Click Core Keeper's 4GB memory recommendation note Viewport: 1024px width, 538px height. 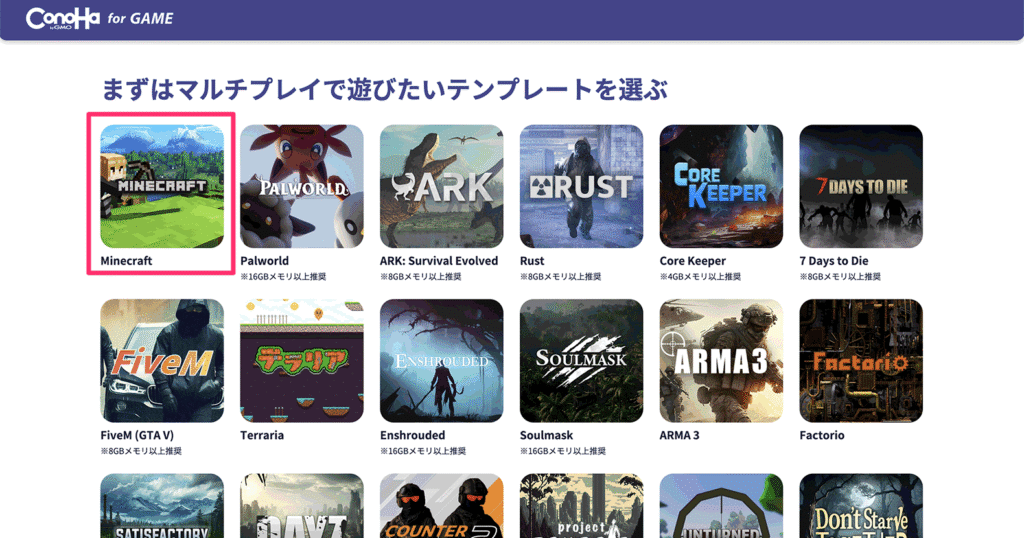(x=700, y=277)
